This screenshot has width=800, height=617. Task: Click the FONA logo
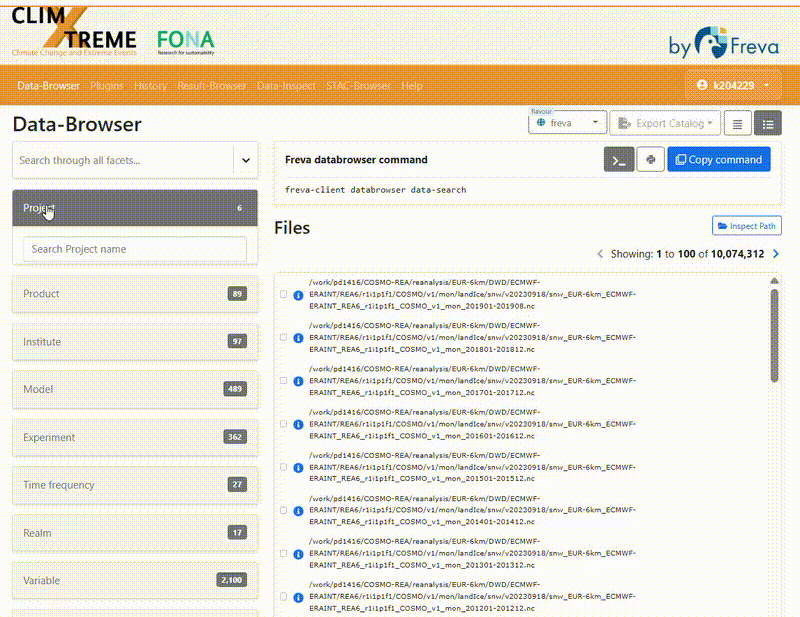[x=186, y=42]
